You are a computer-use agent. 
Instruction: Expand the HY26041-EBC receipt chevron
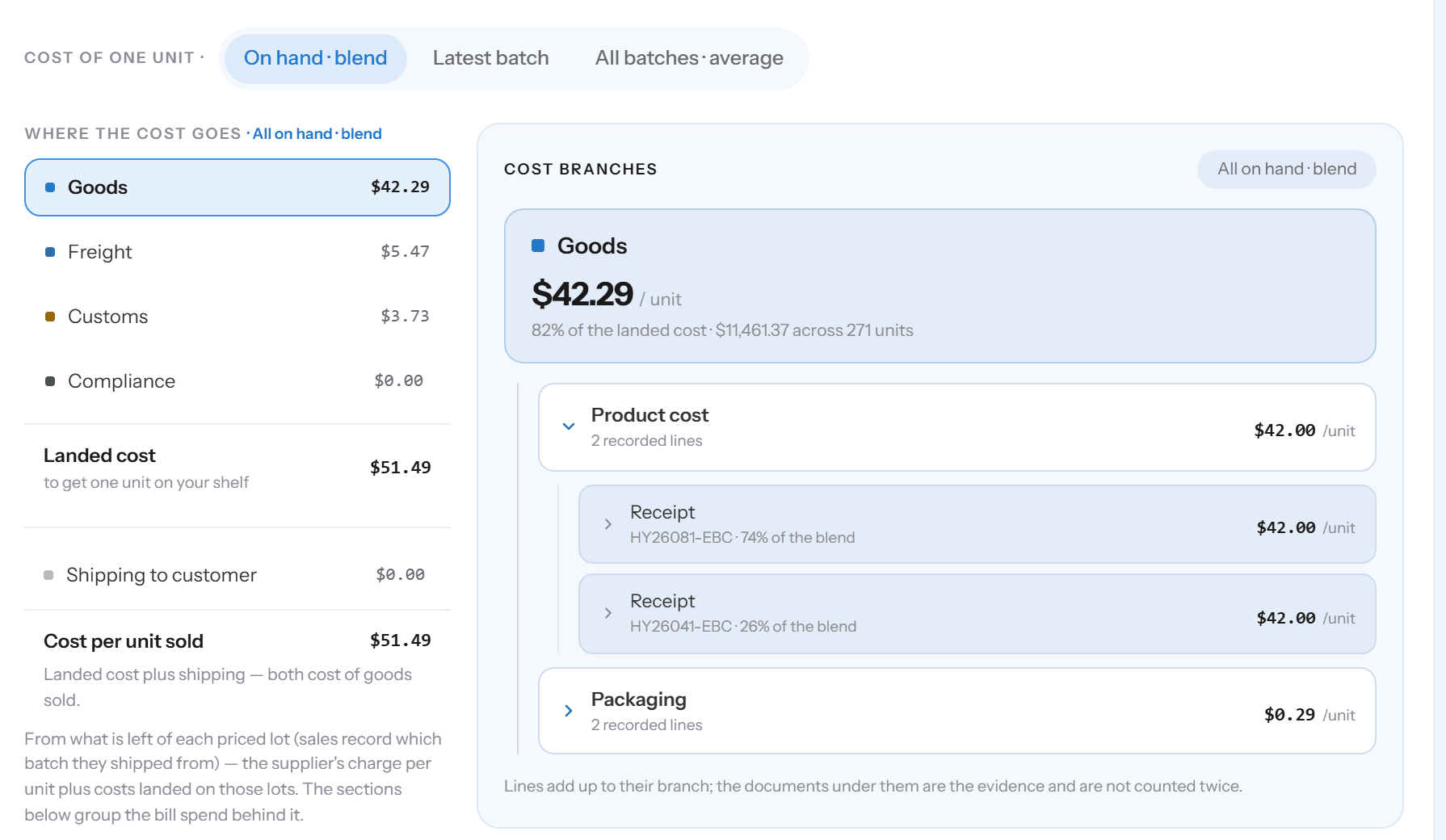point(608,613)
